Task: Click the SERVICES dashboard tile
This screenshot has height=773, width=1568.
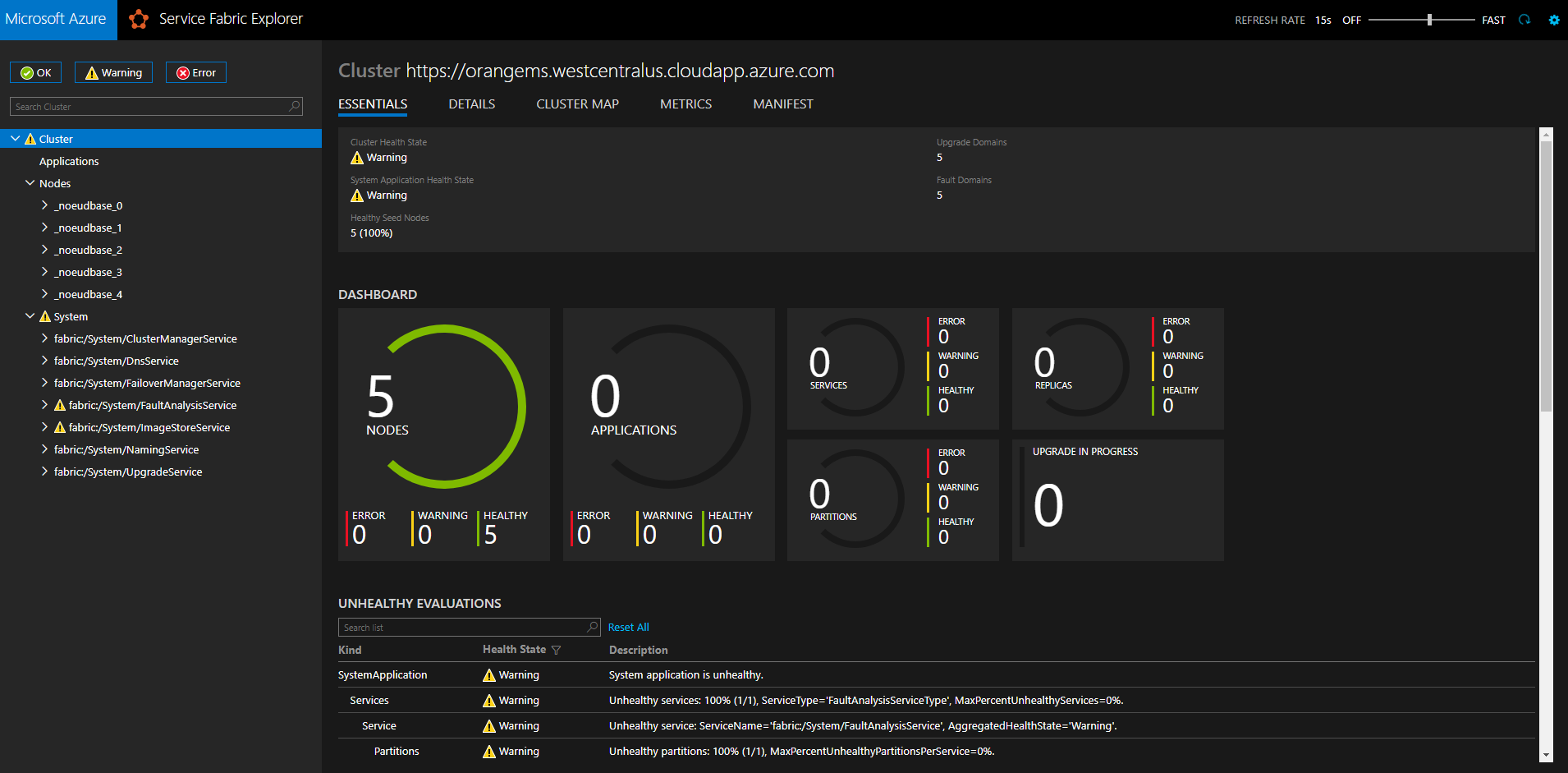Action: click(893, 369)
